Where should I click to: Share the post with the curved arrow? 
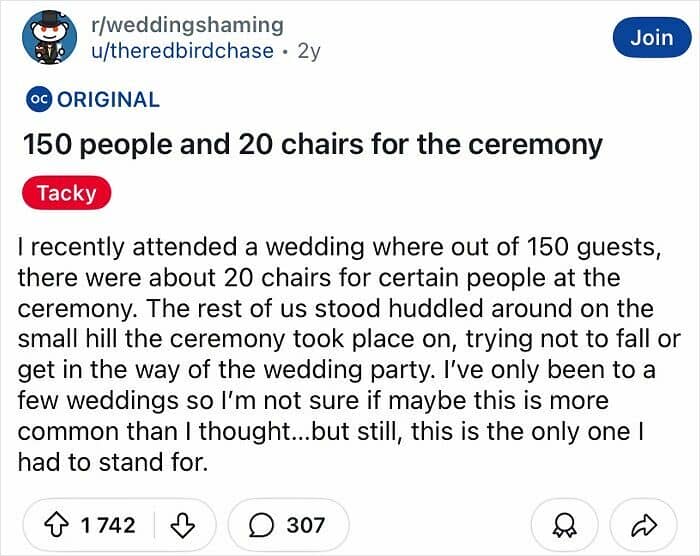point(643,525)
